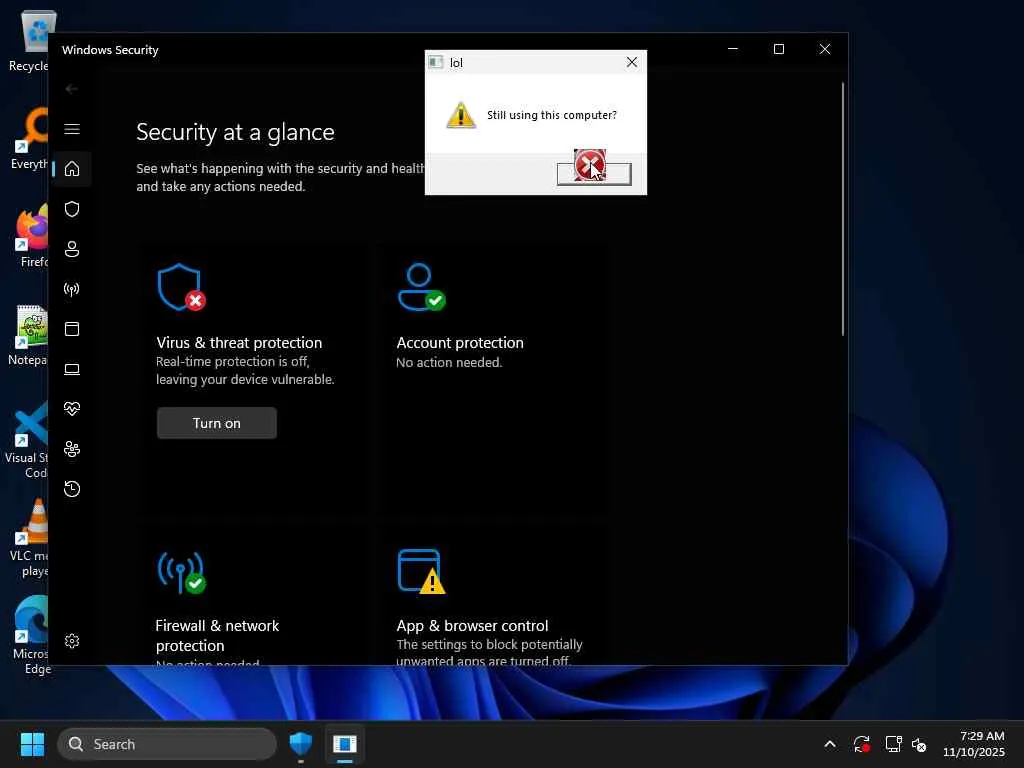The image size is (1024, 768).
Task: Click 'Still using this computer?' message text
Action: pyautogui.click(x=552, y=115)
